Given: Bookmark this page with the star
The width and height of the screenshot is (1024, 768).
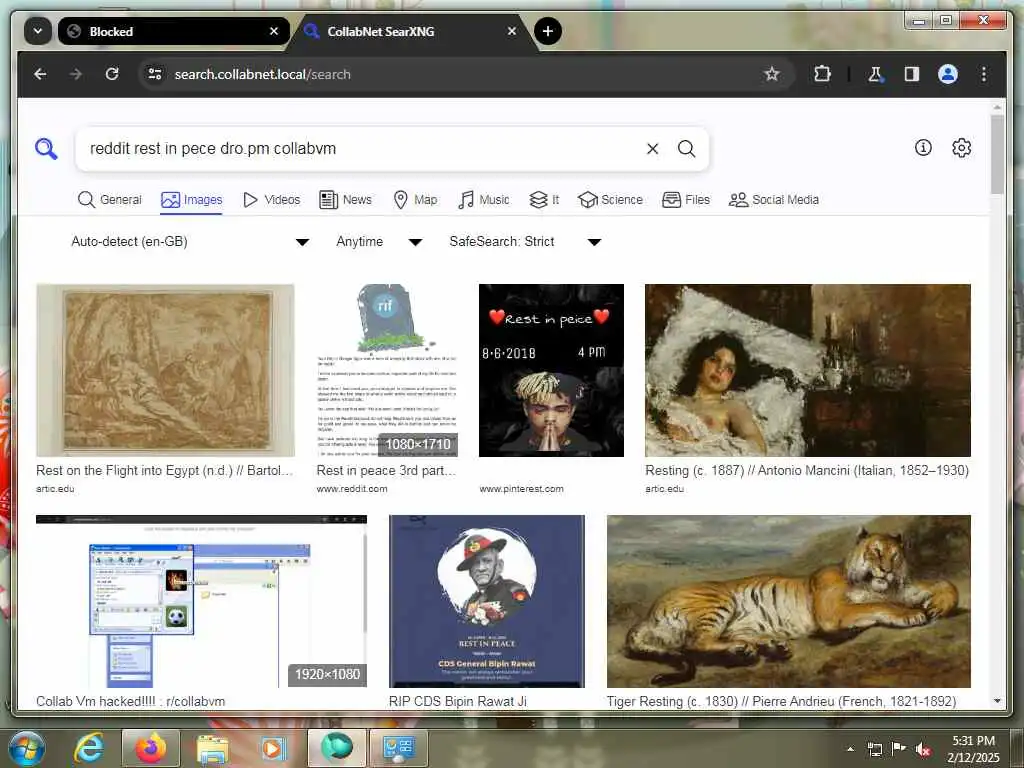Looking at the screenshot, I should coord(772,74).
